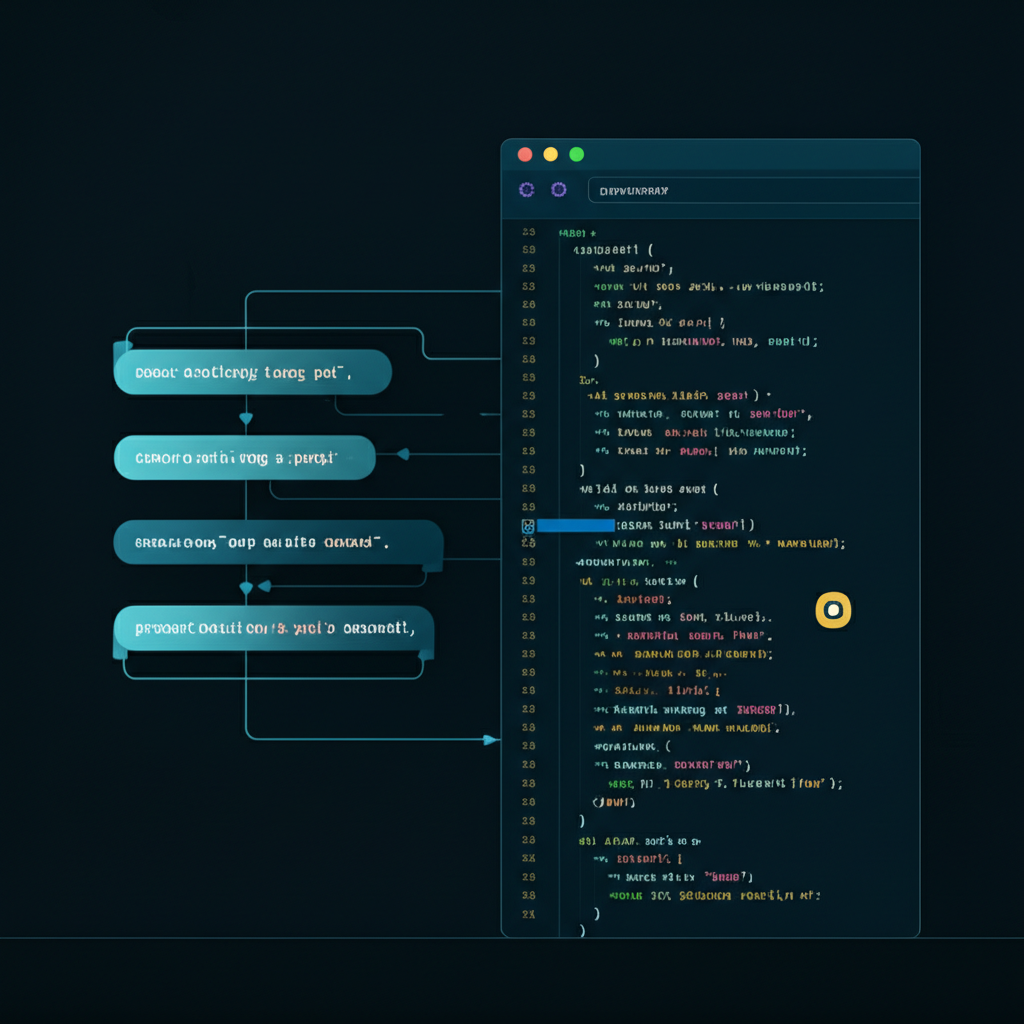Screen dimensions: 1024x1024
Task: Click the down arrowhead above bottom flow node
Action: [x=246, y=588]
